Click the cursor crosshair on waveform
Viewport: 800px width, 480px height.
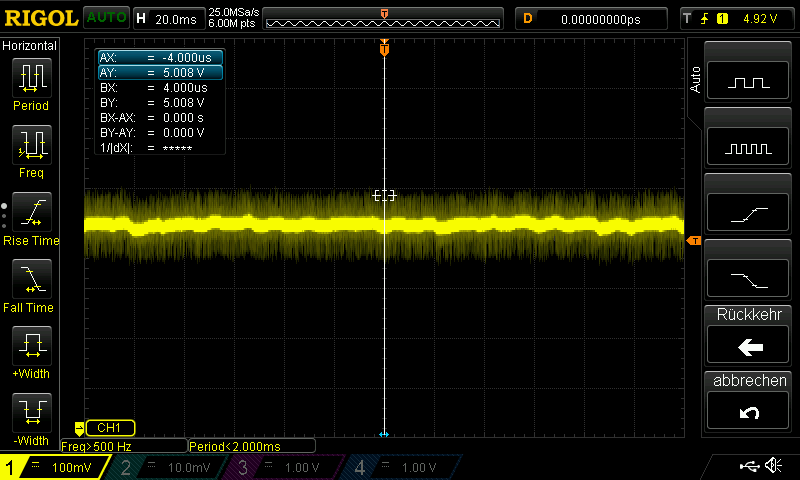[384, 195]
